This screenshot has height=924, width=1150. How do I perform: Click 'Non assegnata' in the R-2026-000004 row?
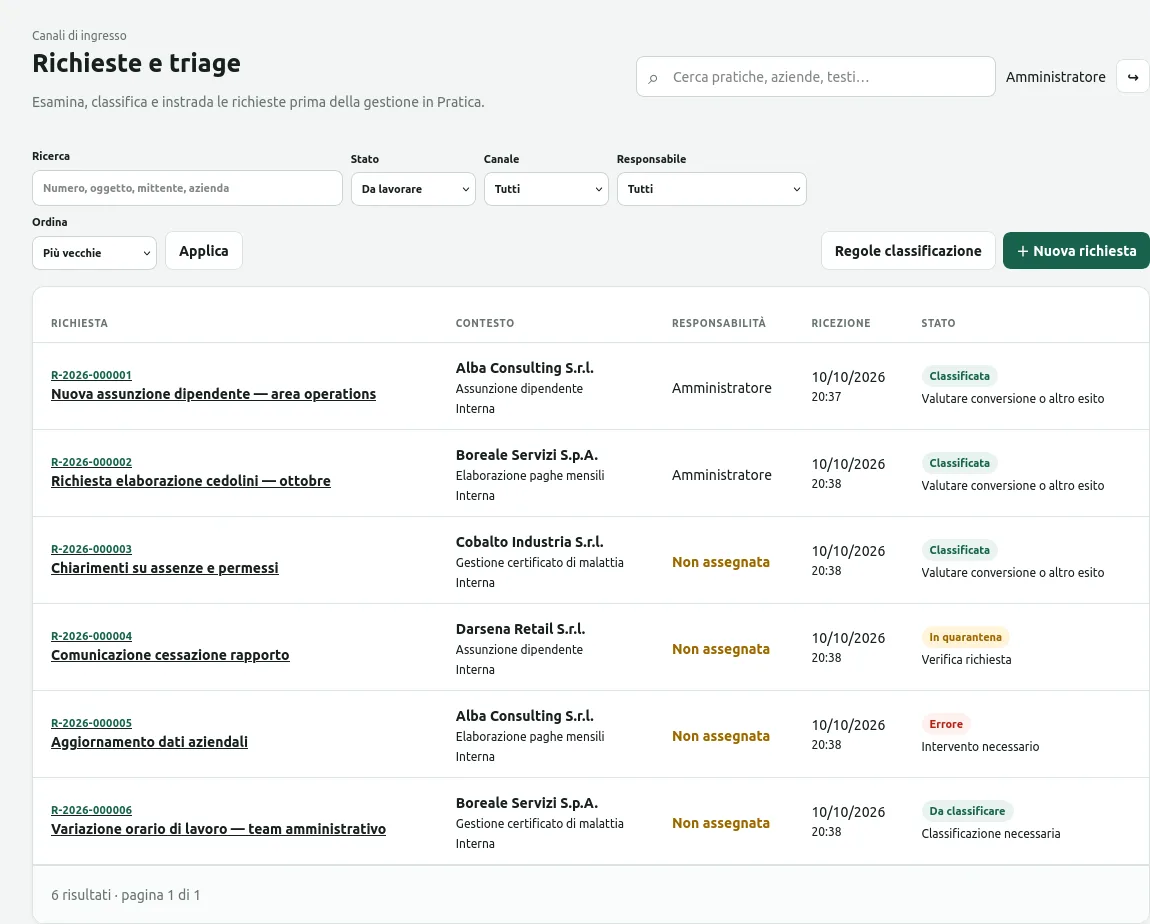click(721, 649)
